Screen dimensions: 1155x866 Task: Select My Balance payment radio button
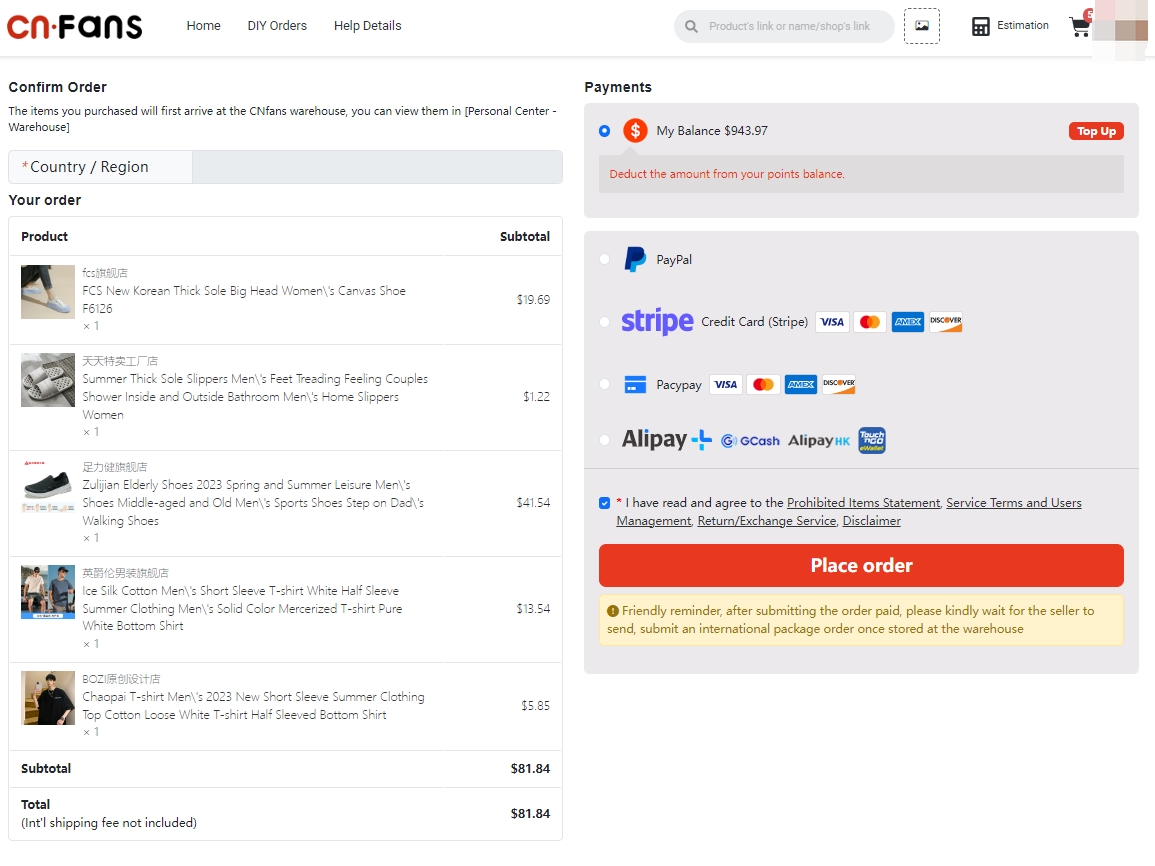[x=605, y=131]
